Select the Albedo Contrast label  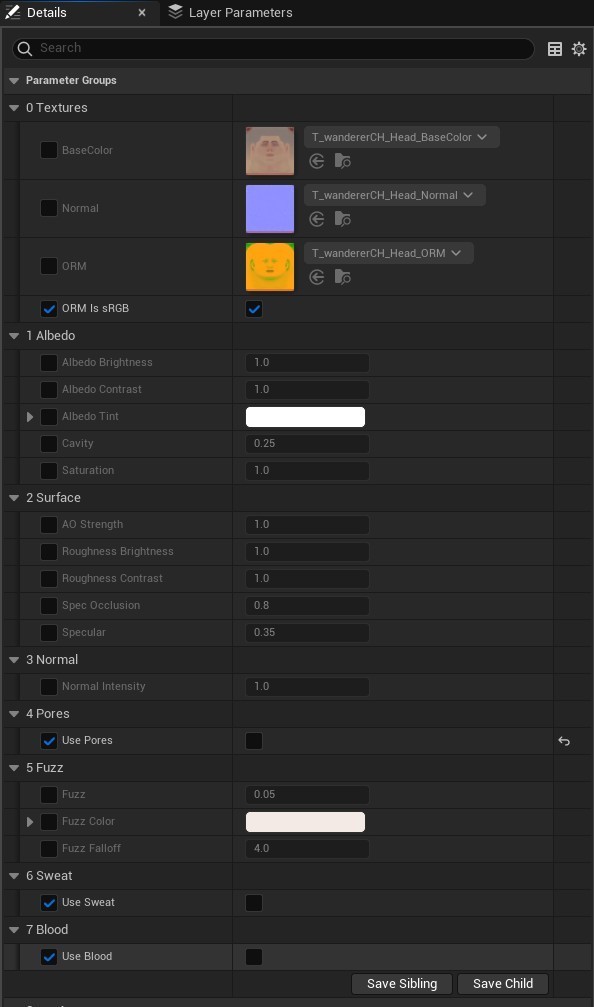[101, 390]
